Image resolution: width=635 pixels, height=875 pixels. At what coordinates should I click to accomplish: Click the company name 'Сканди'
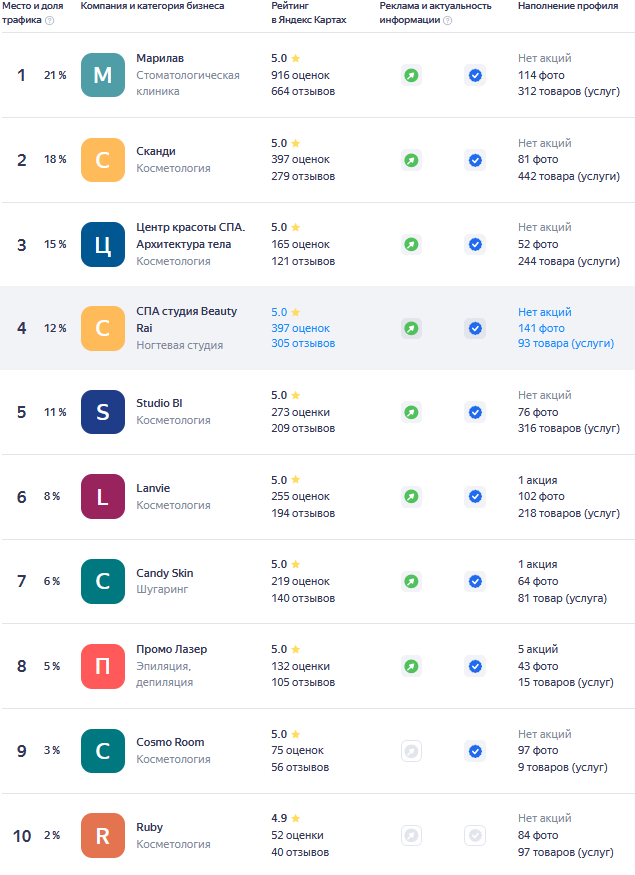(156, 151)
